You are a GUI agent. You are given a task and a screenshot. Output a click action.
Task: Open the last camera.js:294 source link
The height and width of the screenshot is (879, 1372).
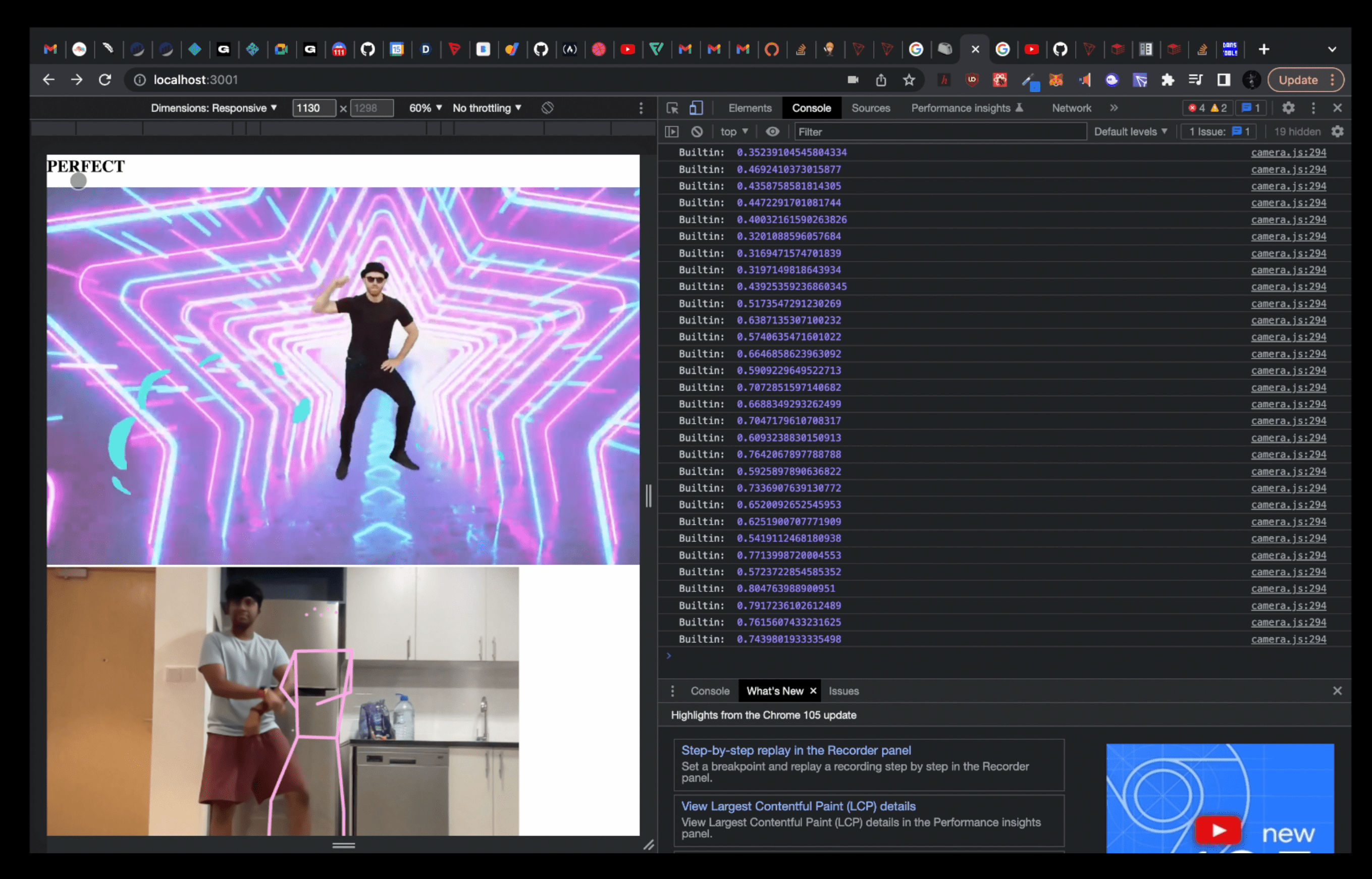click(x=1288, y=639)
